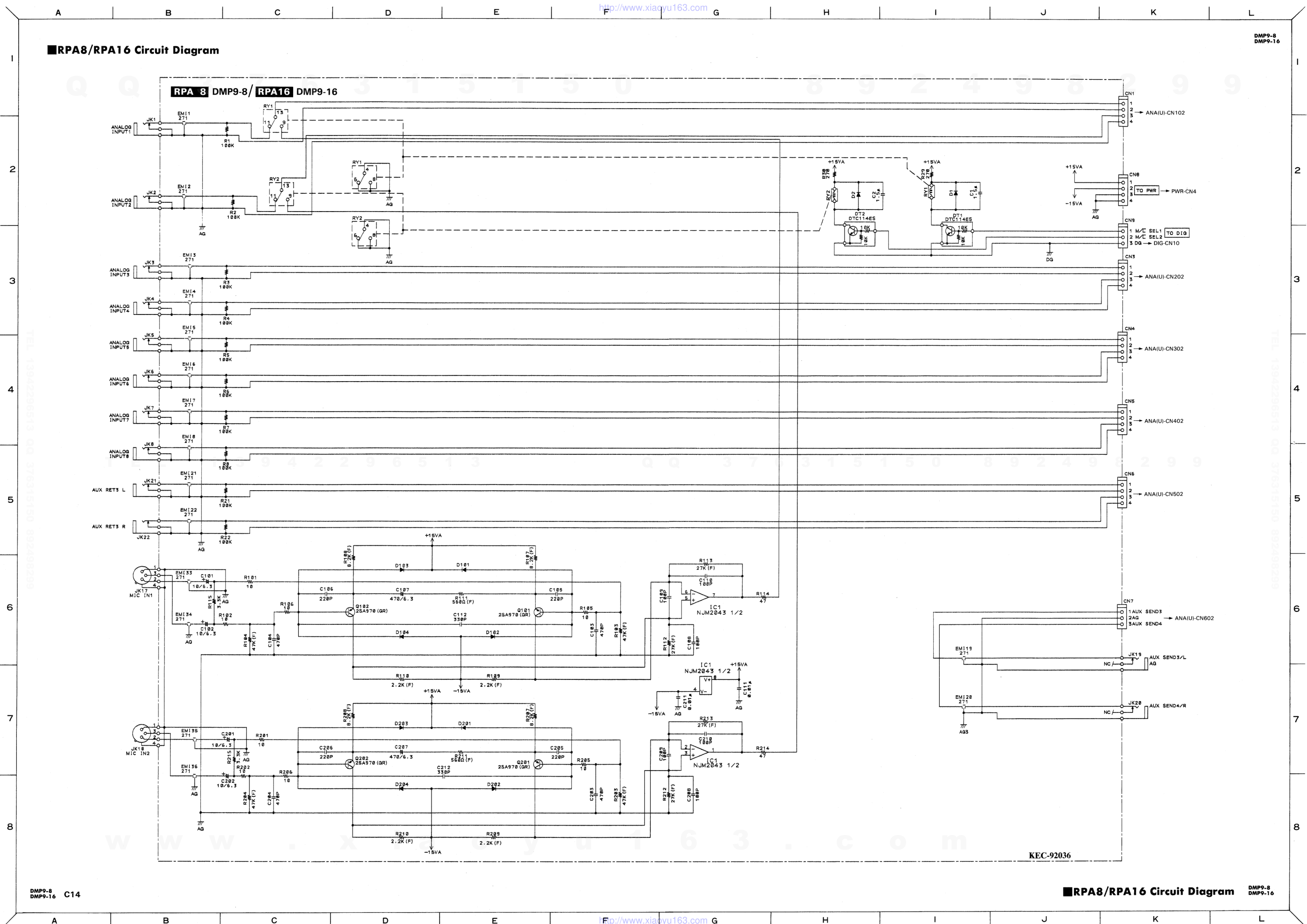Click the ANA(U)-CN602 destination label
Screen dimensions: 1307x924
tap(1194, 618)
